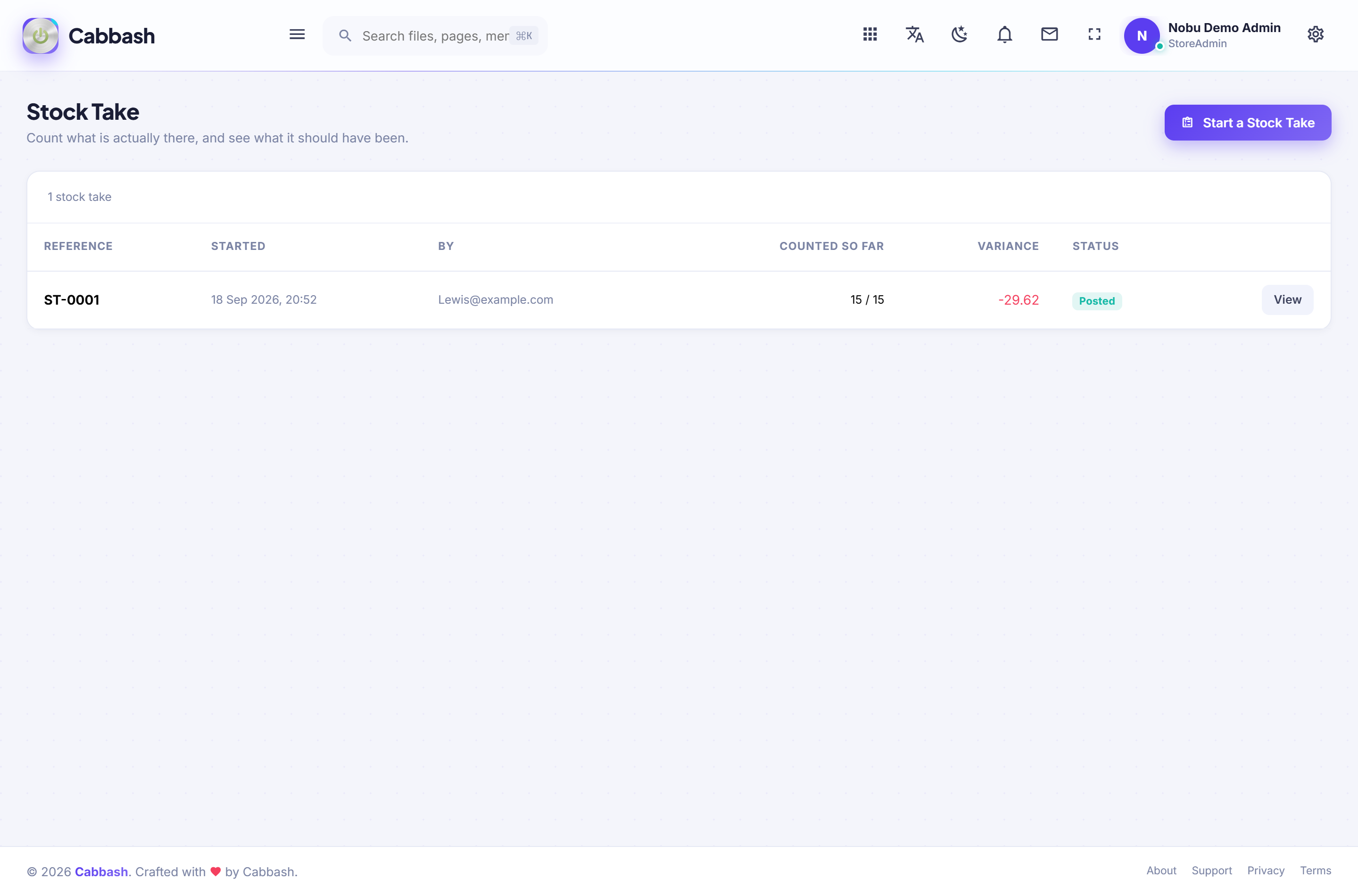Open the mail inbox icon
This screenshot has height=896, width=1358.
coord(1049,35)
